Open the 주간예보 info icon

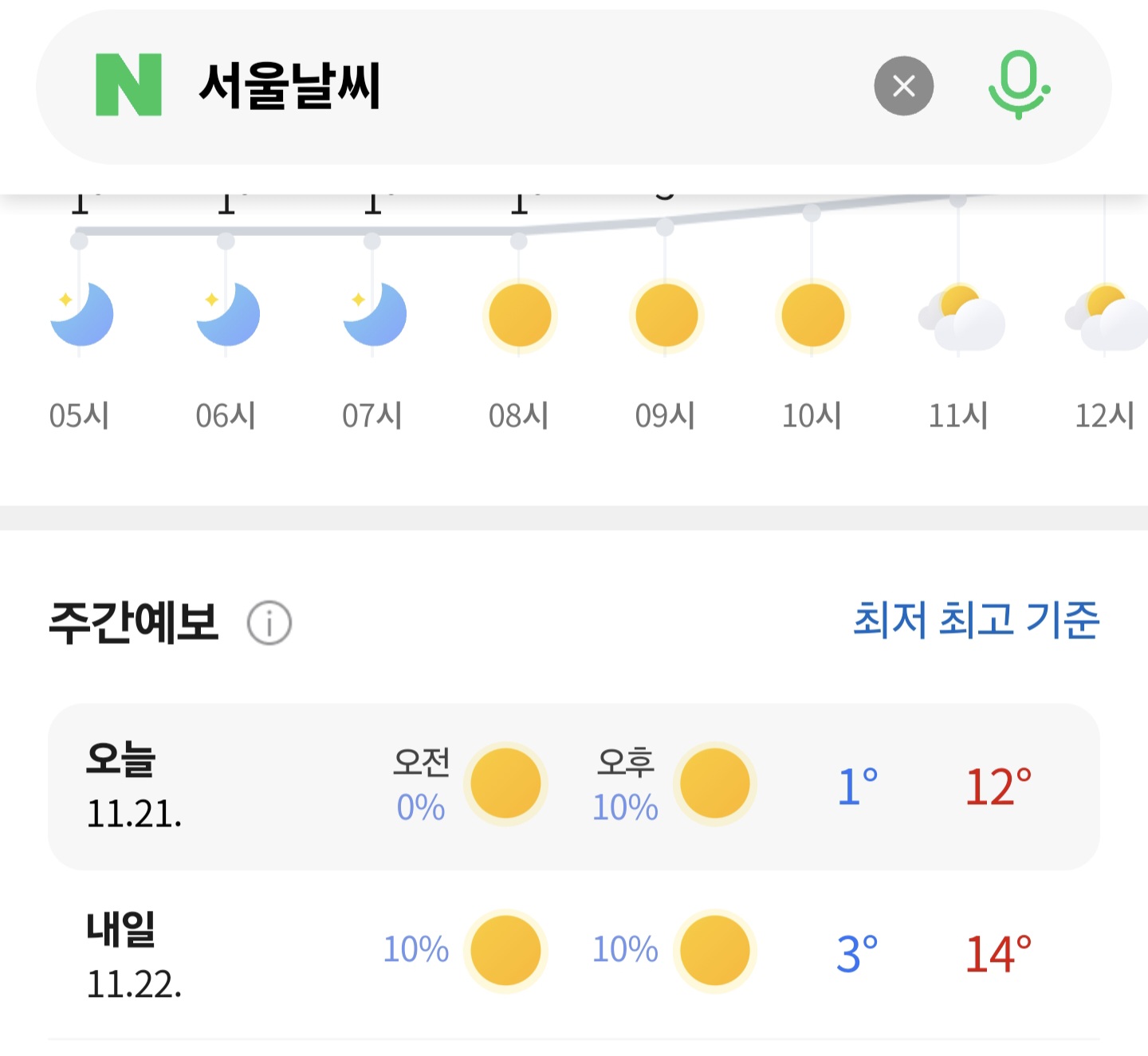point(269,623)
